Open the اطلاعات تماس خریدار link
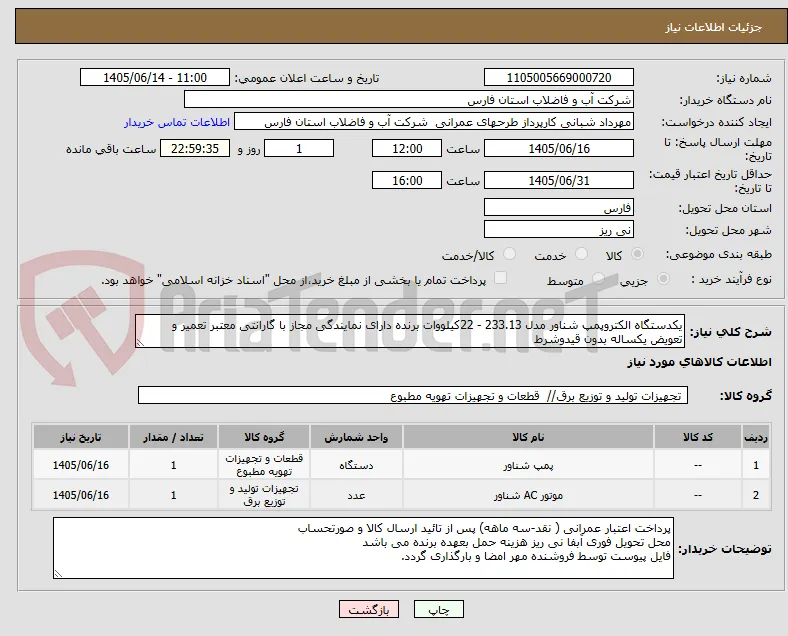788x636 pixels. click(177, 123)
